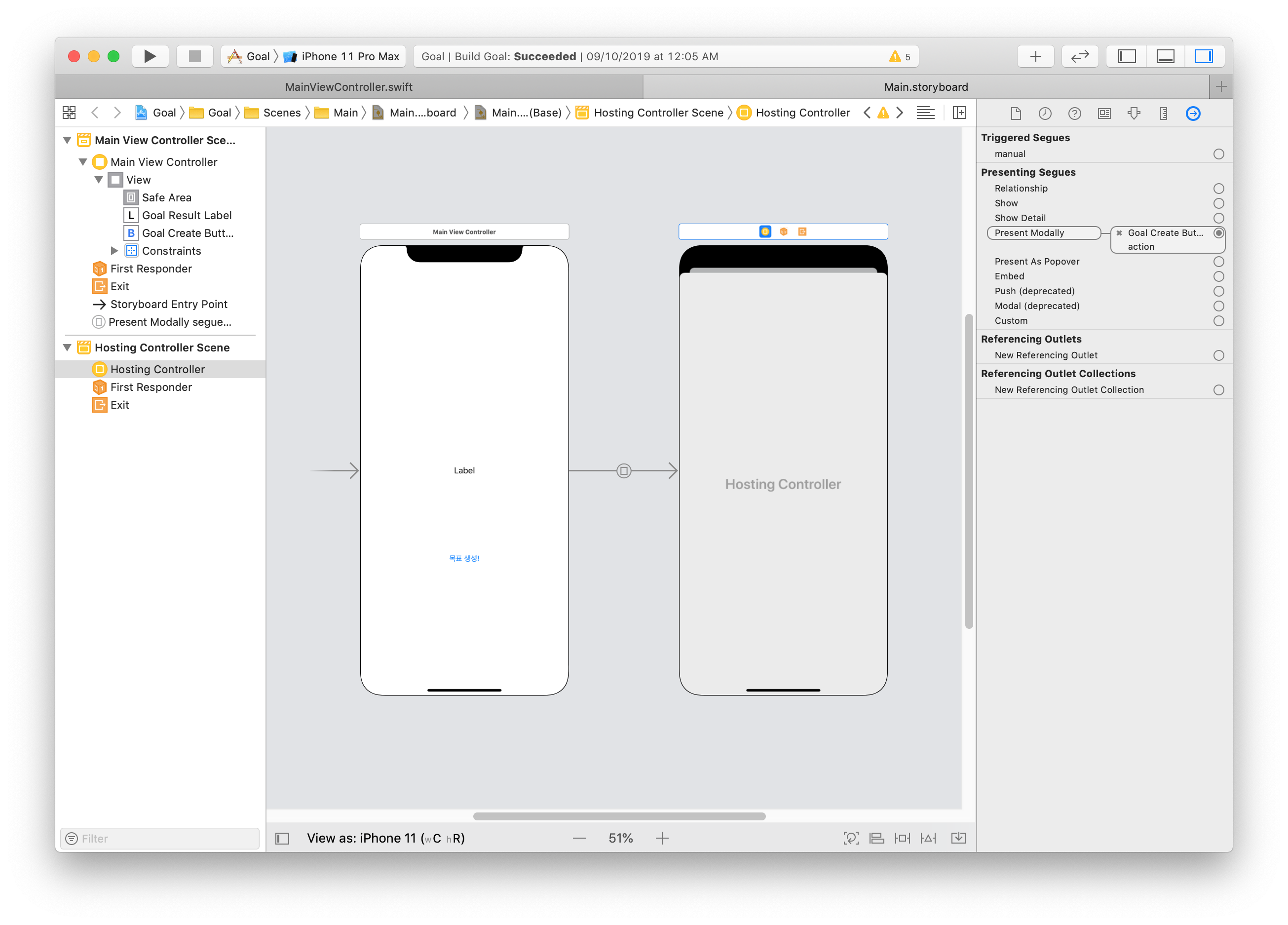This screenshot has height=925, width=1288.
Task: Toggle the document outline sidebar button
Action: point(282,839)
